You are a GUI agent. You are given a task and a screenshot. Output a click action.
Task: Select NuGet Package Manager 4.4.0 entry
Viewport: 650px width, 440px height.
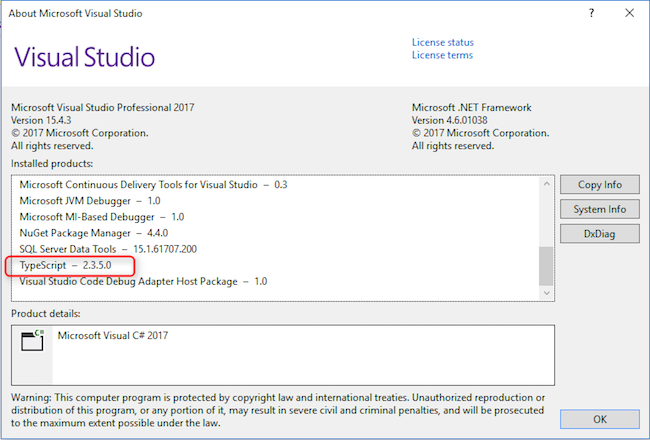click(x=94, y=233)
